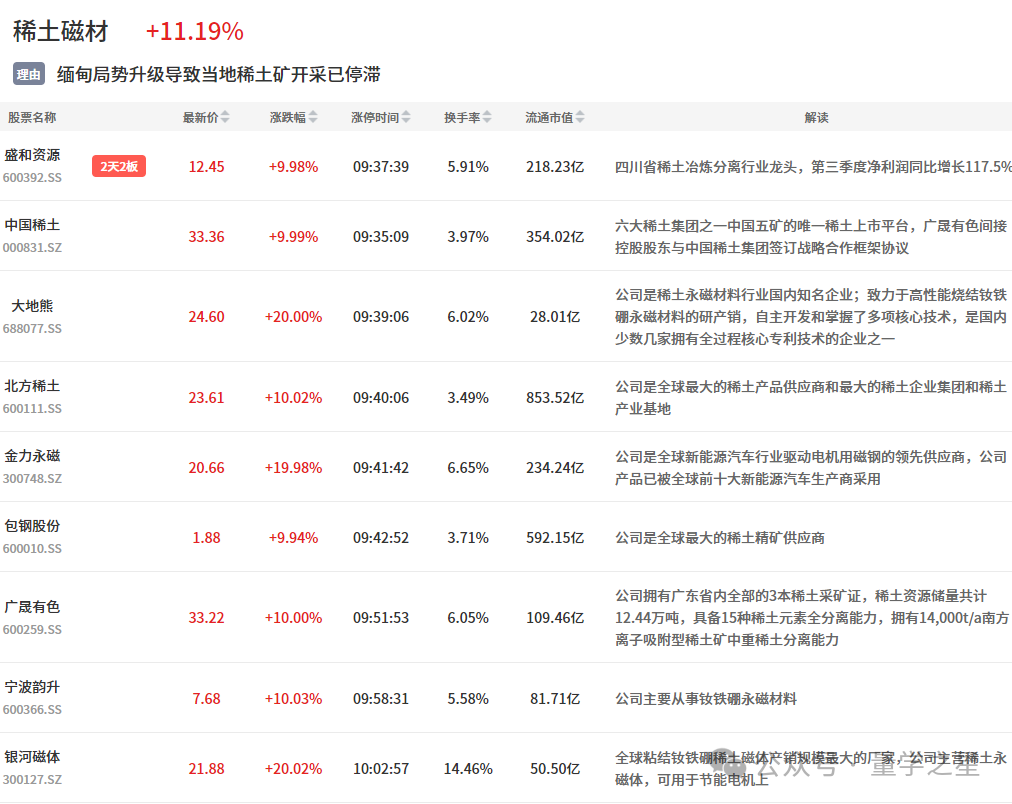Open stock 北方稀土
Viewport: 1012px width, 804px height.
(32, 386)
